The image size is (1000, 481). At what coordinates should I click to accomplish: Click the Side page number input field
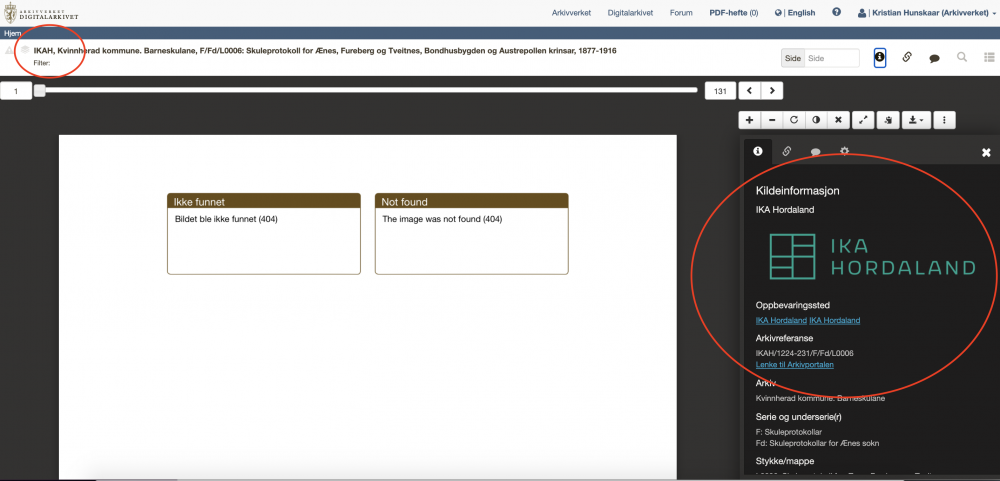pos(831,58)
